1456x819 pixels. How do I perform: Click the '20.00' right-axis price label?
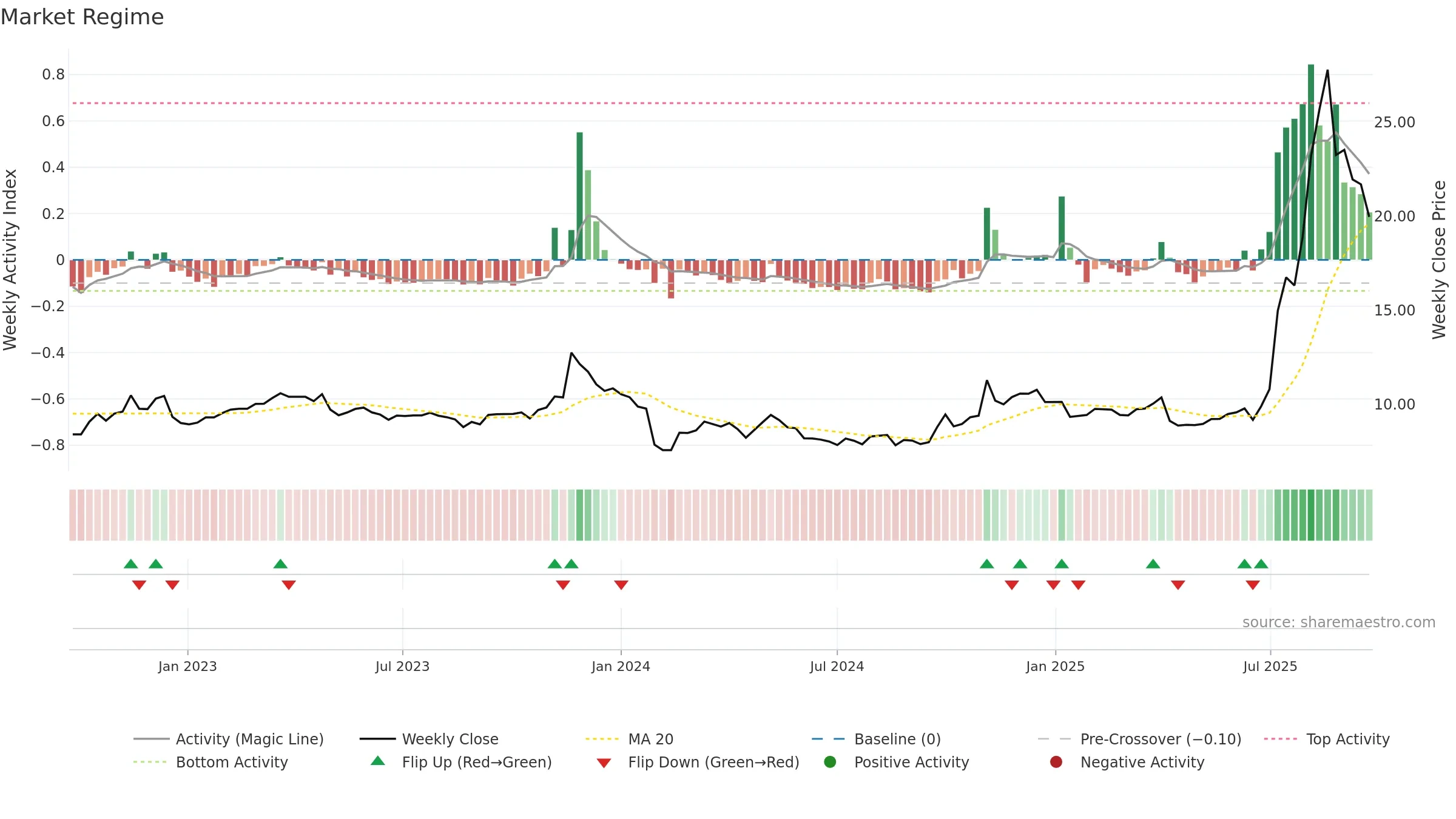[x=1394, y=217]
